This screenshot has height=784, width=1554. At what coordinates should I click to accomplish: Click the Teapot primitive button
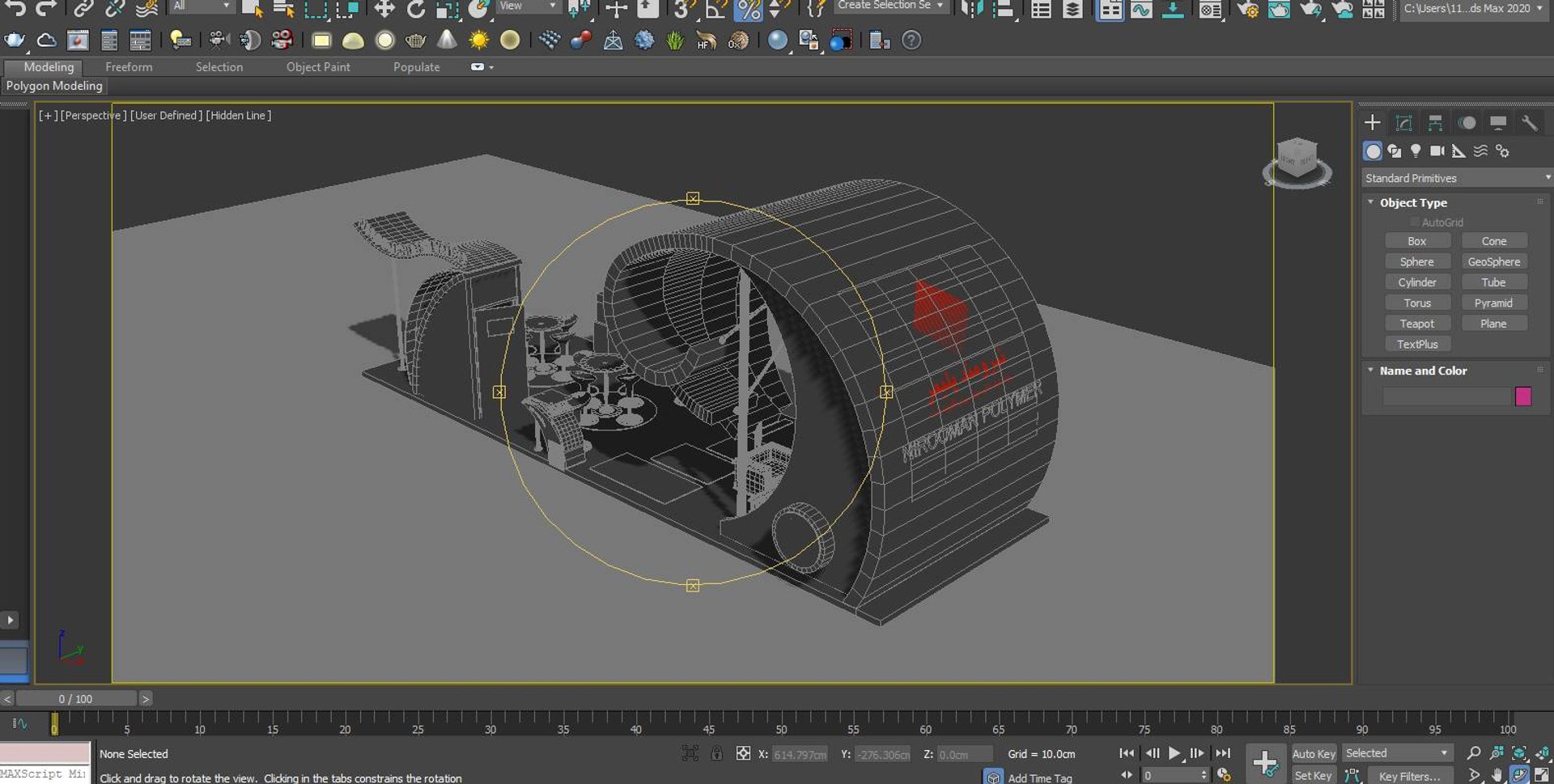[x=1416, y=324]
